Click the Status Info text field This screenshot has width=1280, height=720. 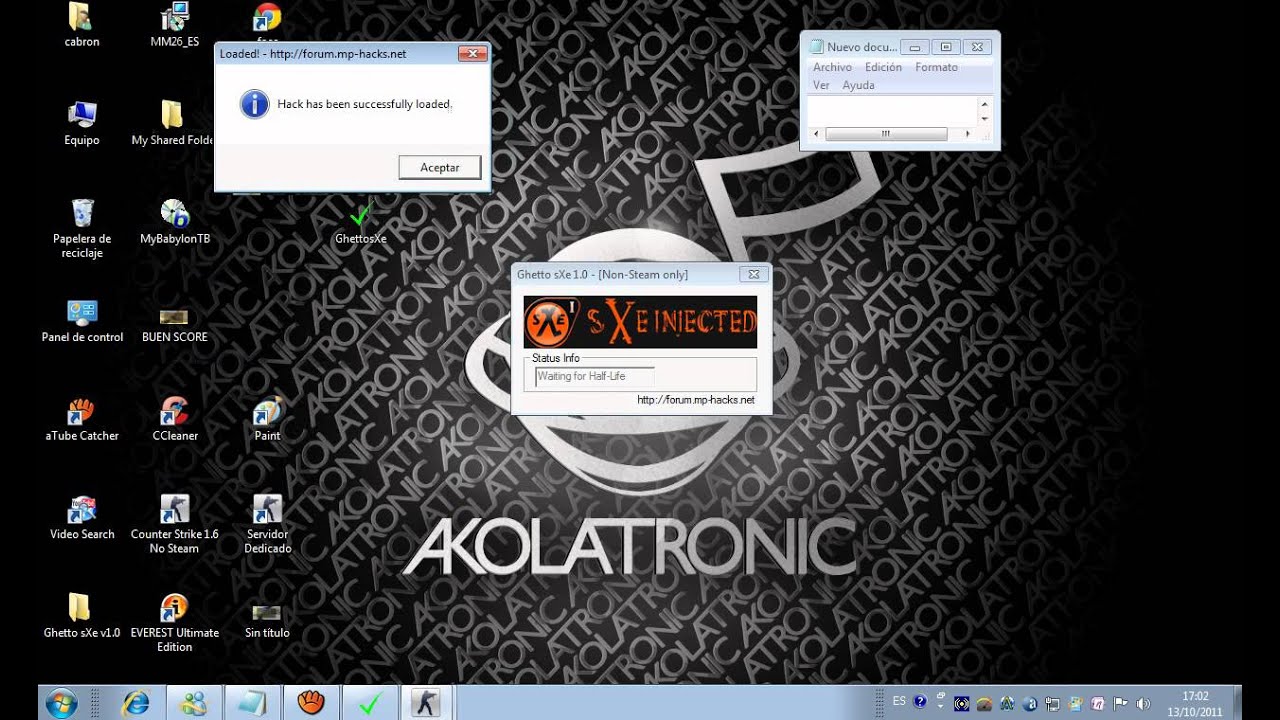tap(594, 377)
